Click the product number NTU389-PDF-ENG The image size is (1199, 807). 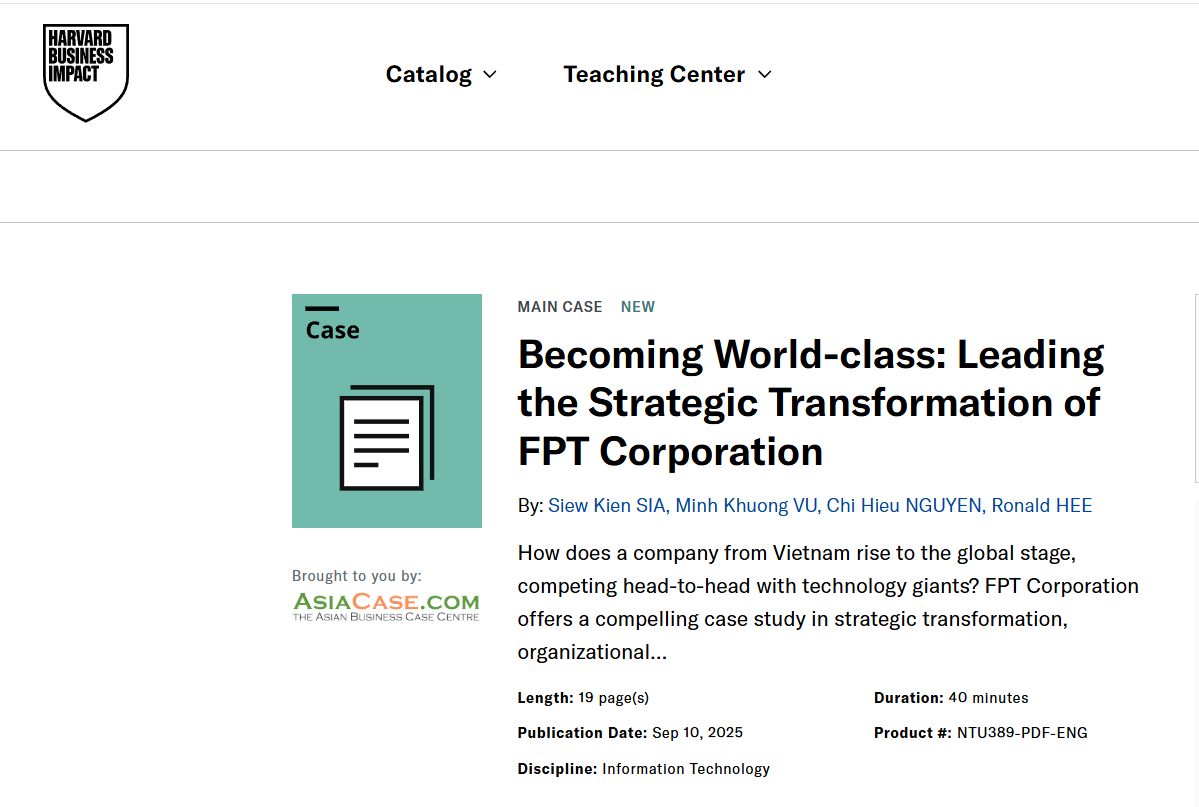coord(1022,733)
